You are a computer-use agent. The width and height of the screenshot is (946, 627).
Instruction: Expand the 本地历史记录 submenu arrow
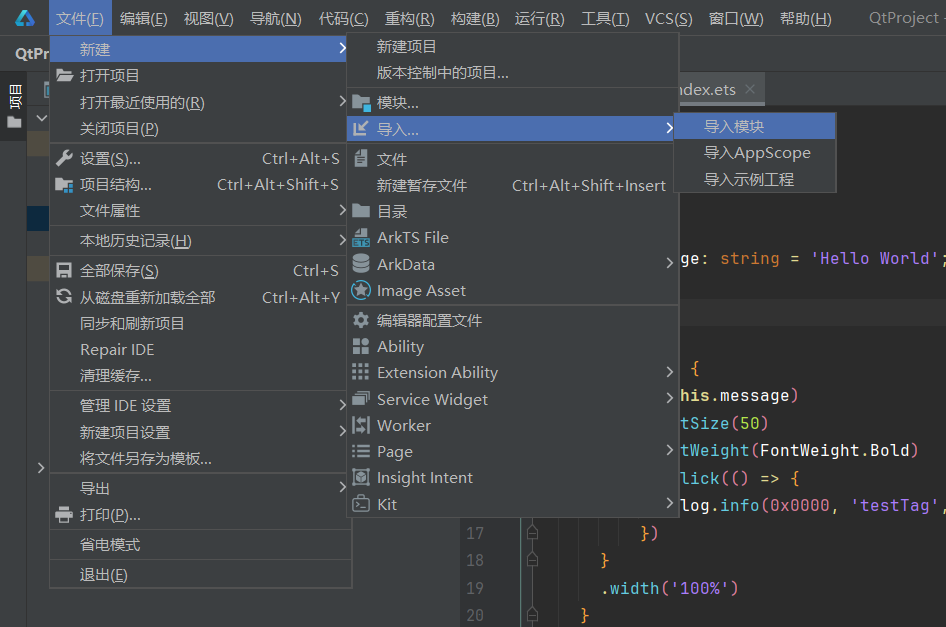pyautogui.click(x=342, y=241)
